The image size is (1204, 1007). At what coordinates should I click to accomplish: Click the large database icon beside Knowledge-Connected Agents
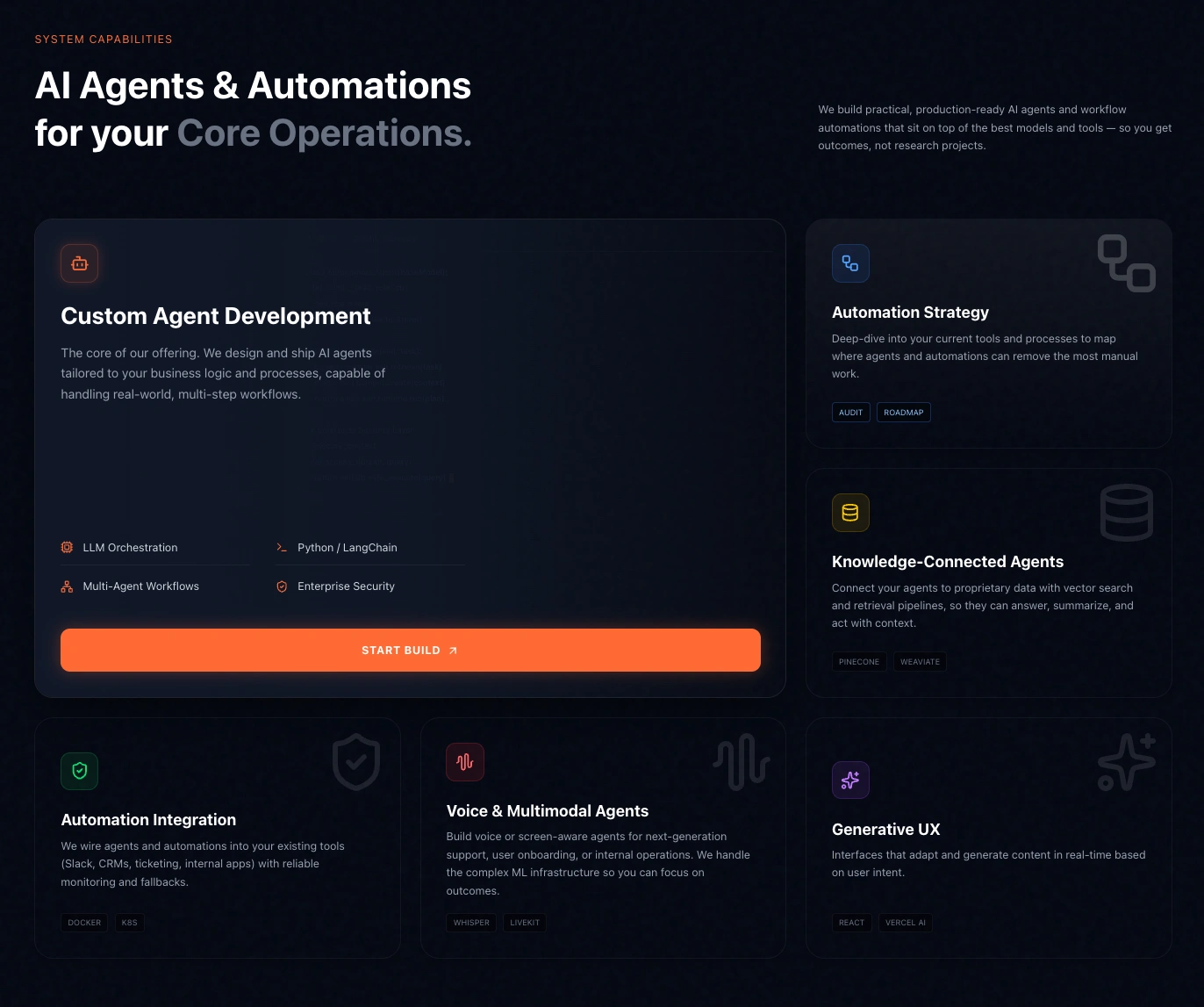click(x=1127, y=513)
